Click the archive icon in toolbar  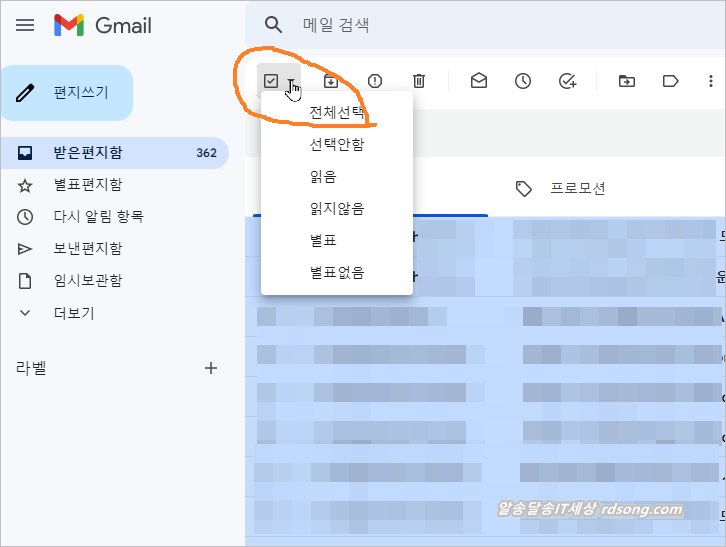click(x=331, y=81)
